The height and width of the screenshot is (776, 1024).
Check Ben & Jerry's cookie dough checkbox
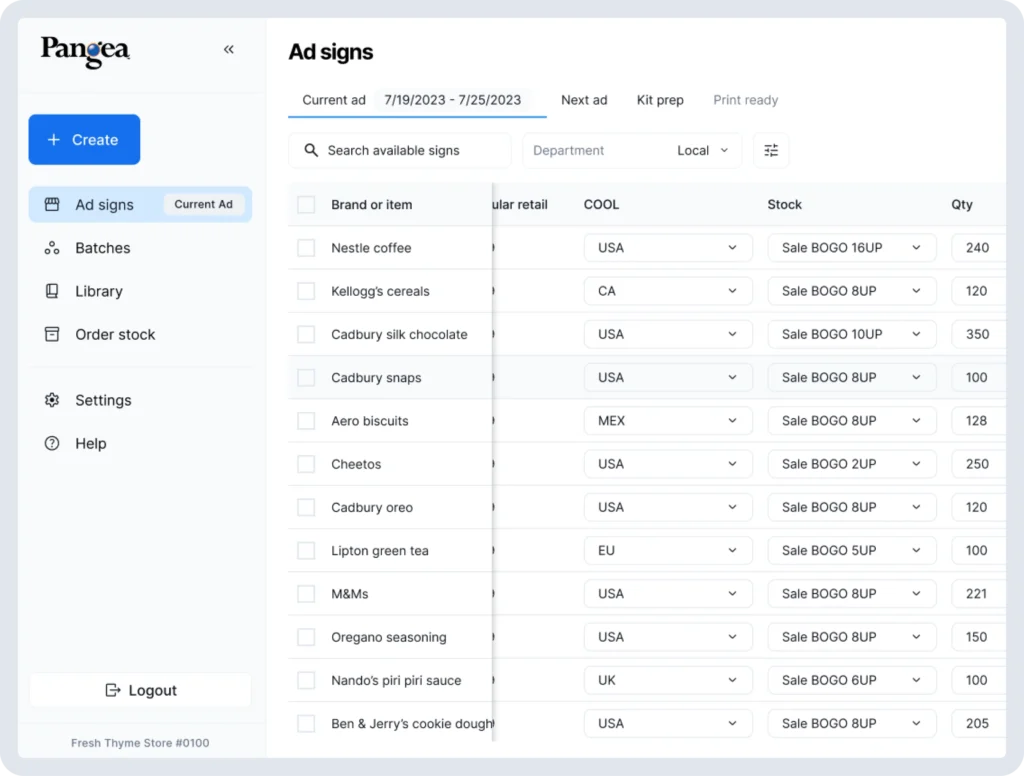coord(306,724)
